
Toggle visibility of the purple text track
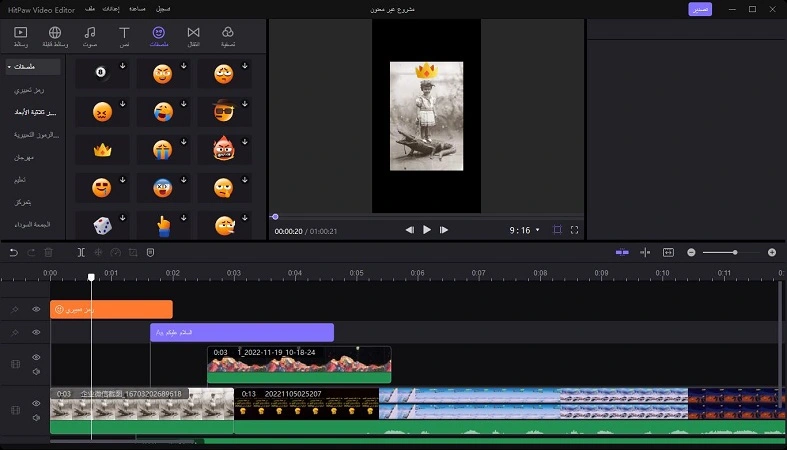(36, 332)
